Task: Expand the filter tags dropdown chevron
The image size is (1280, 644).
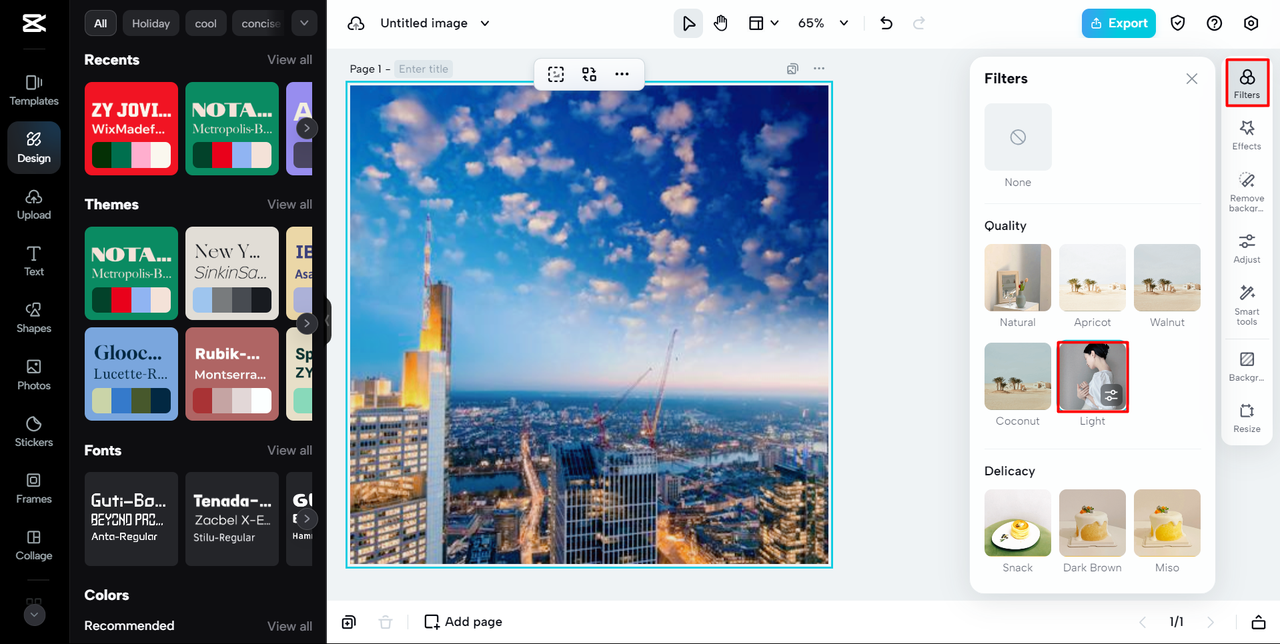Action: (304, 23)
